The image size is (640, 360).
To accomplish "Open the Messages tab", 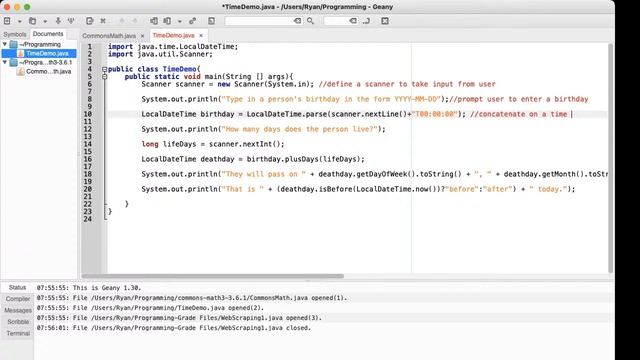I will (18, 310).
